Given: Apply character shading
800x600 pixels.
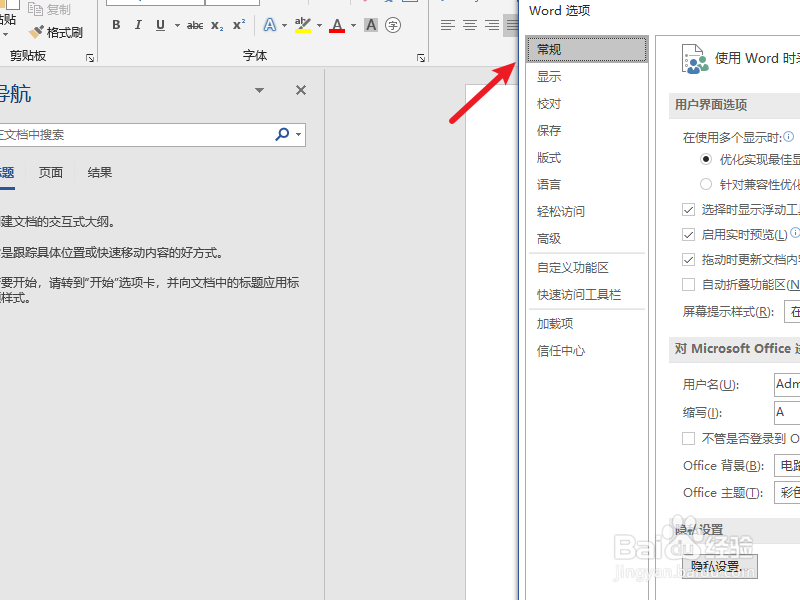Looking at the screenshot, I should pyautogui.click(x=371, y=25).
